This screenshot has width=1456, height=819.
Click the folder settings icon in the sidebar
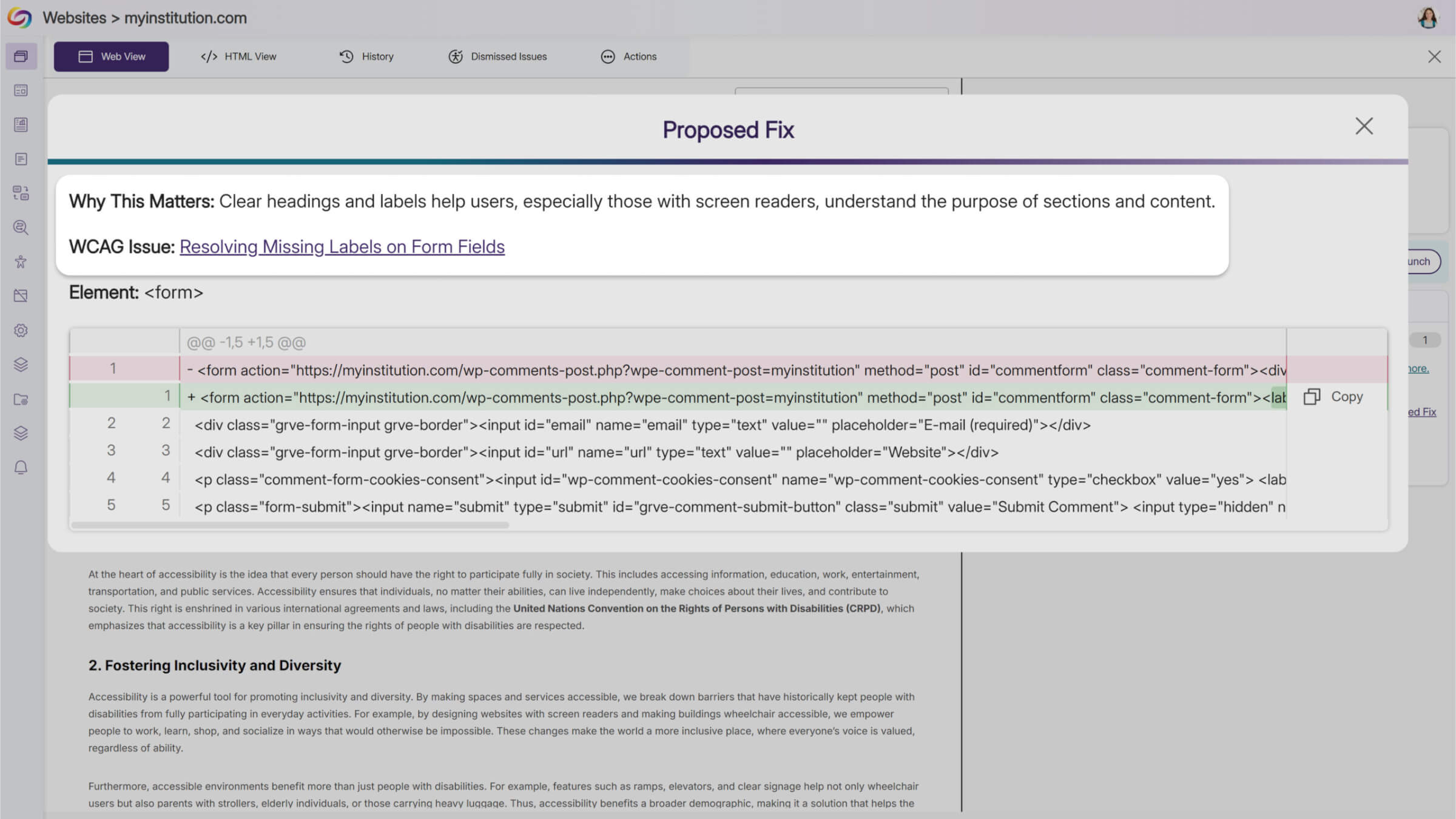(21, 400)
